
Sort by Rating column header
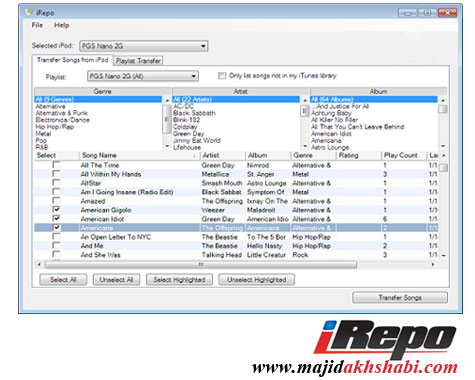click(x=359, y=155)
